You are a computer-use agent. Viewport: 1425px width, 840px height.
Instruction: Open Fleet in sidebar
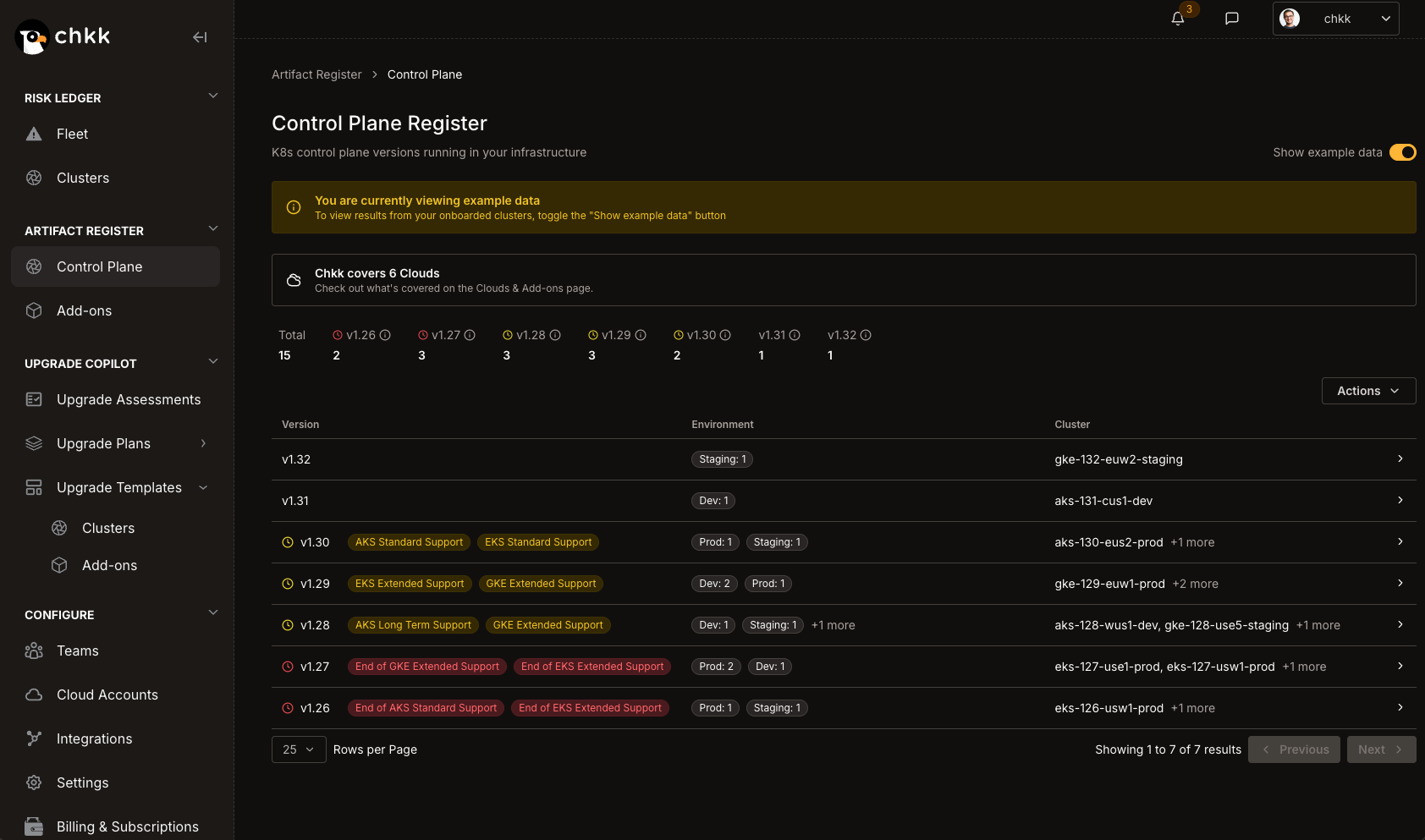[115, 134]
